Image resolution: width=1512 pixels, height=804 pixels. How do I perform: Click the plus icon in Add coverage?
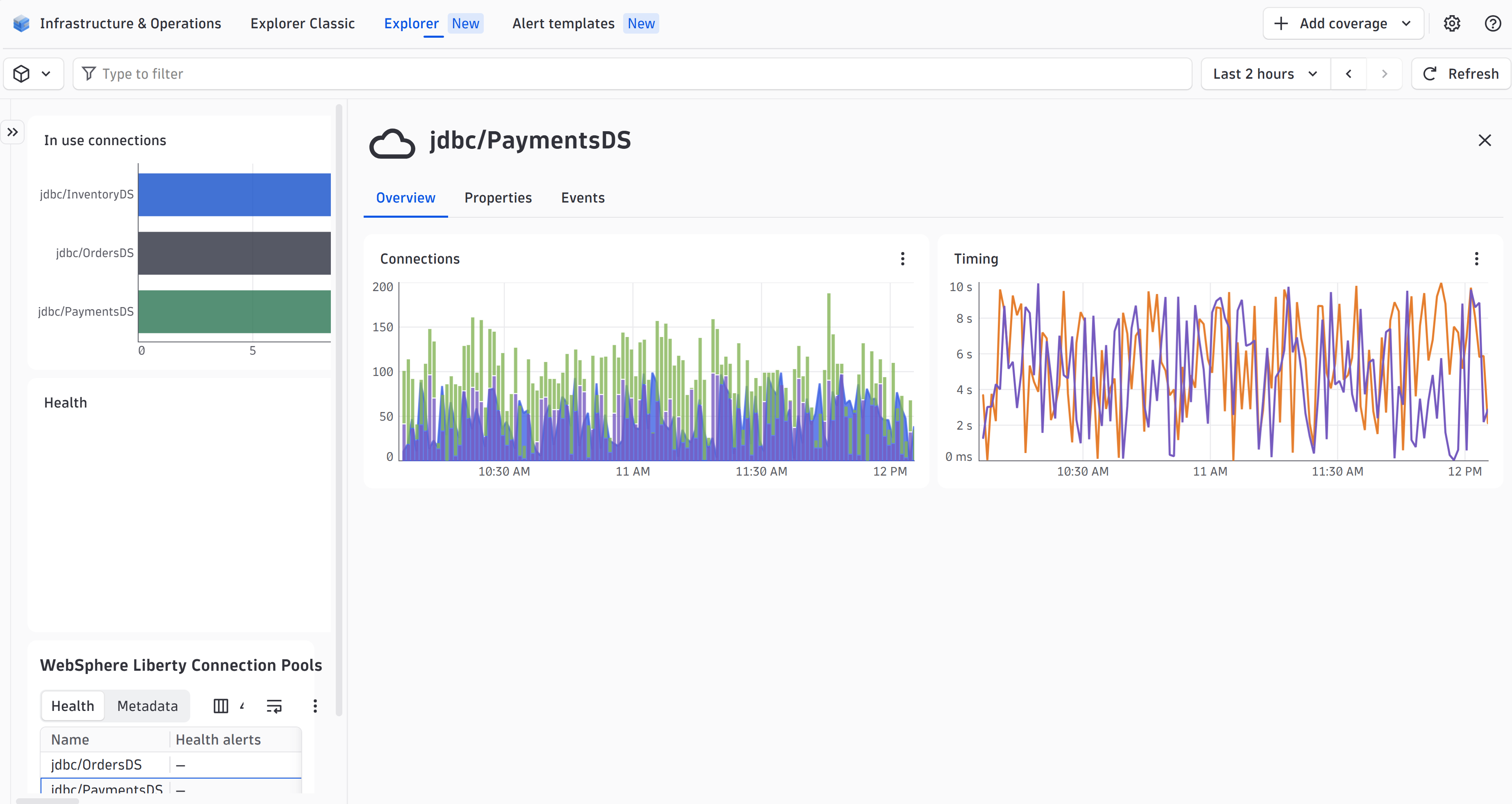tap(1281, 23)
